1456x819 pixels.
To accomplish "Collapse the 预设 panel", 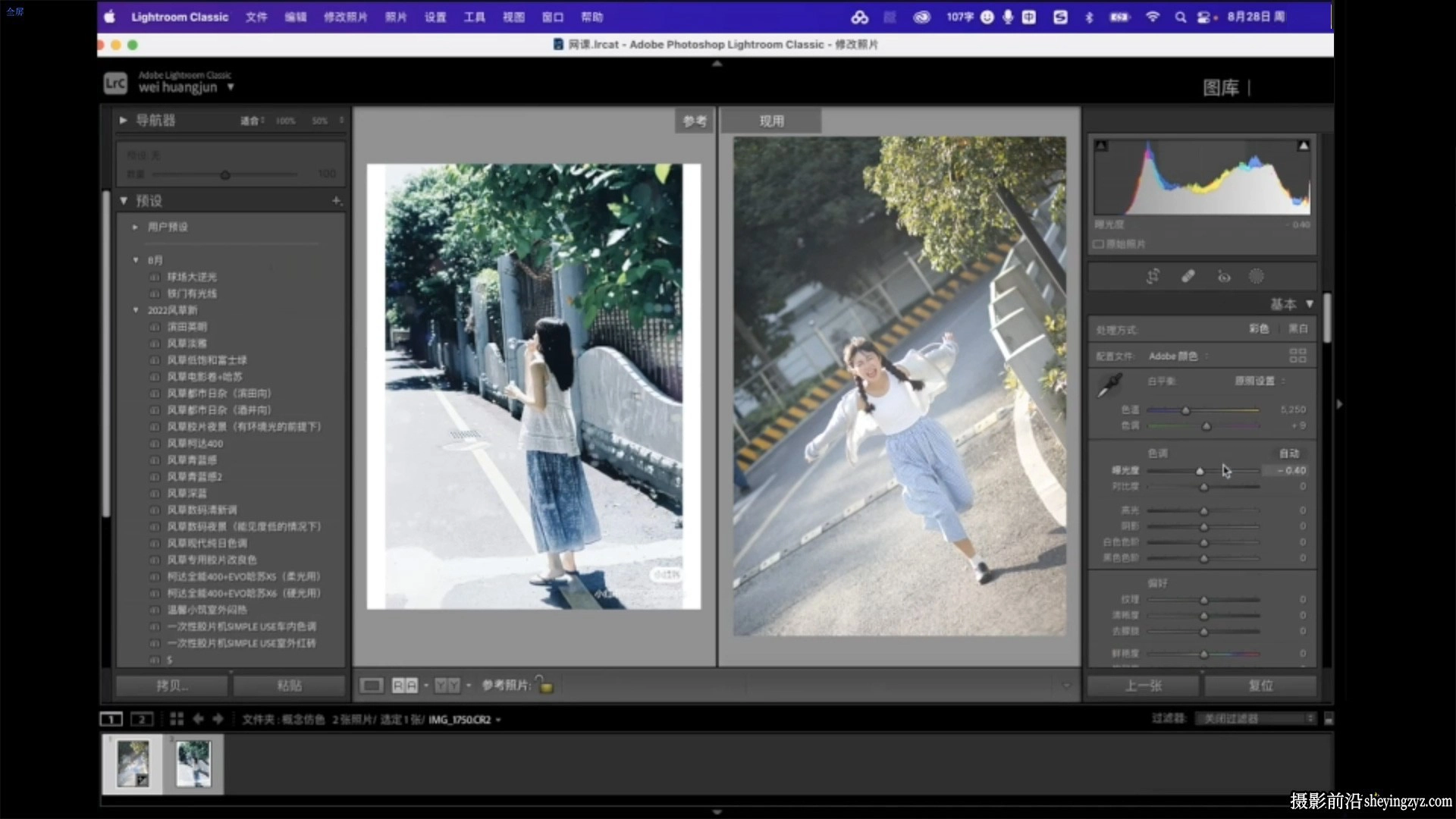I will (x=124, y=201).
